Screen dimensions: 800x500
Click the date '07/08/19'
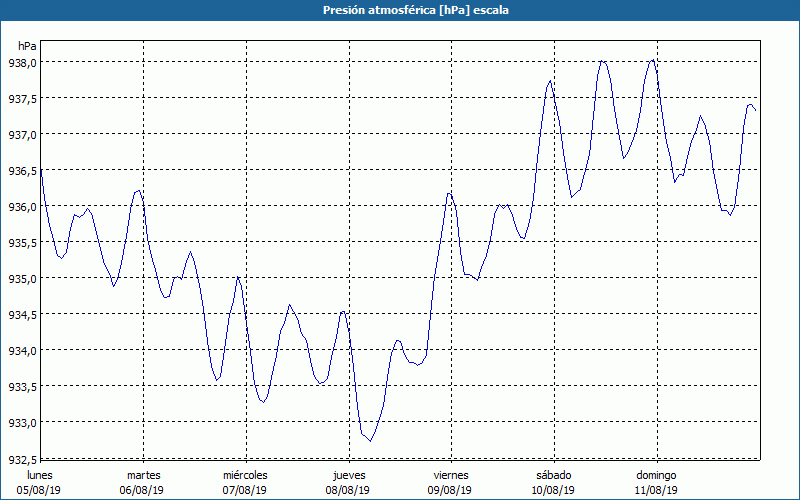tap(244, 490)
